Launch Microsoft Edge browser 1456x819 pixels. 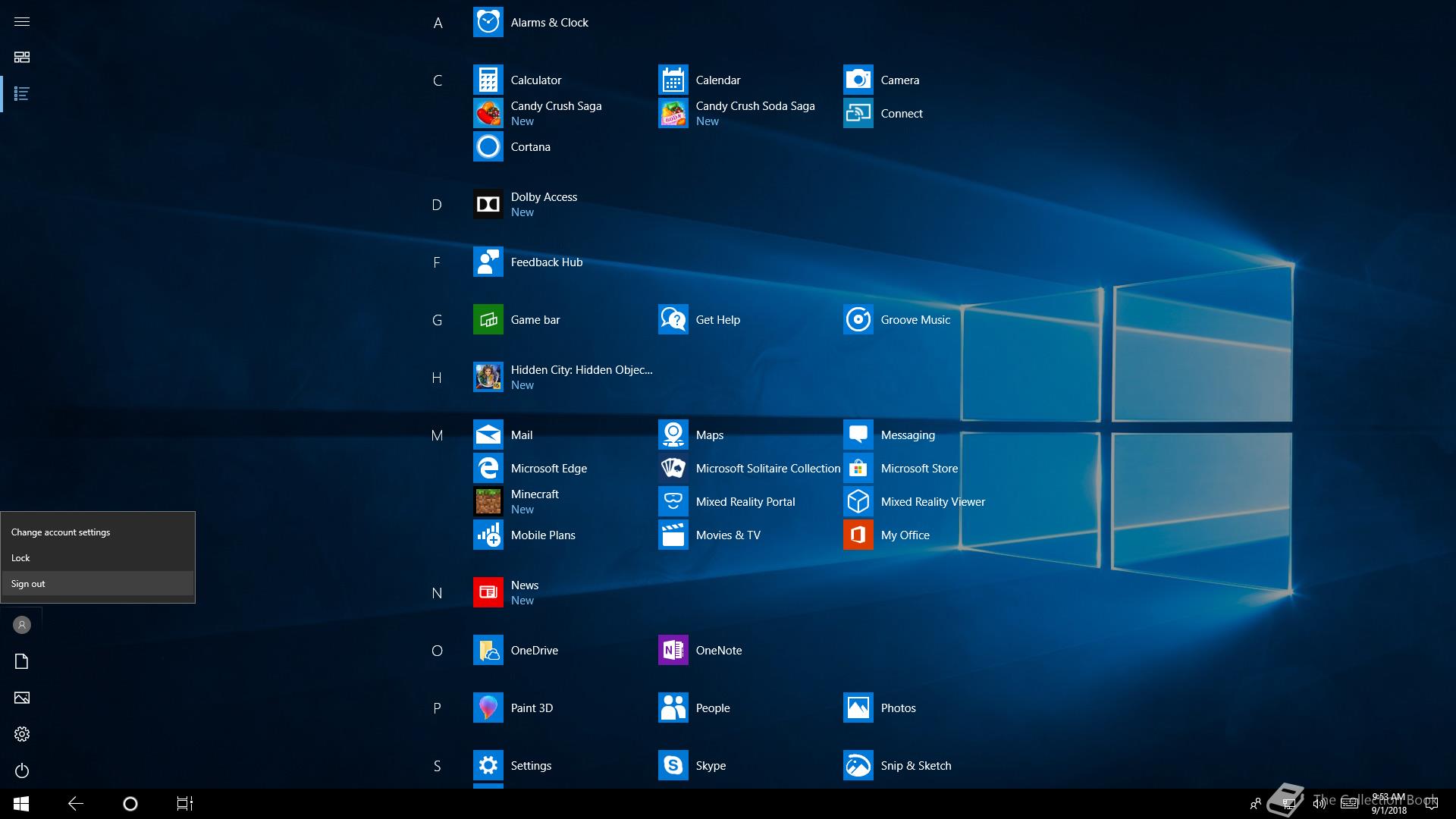[x=488, y=469]
